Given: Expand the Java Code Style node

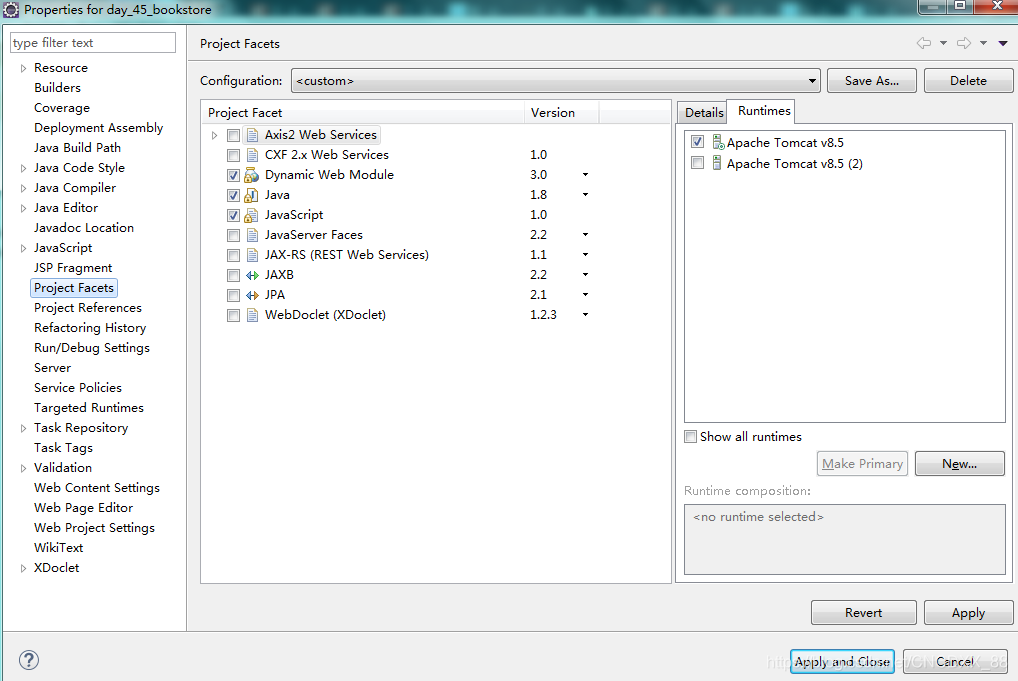Looking at the screenshot, I should click(23, 168).
